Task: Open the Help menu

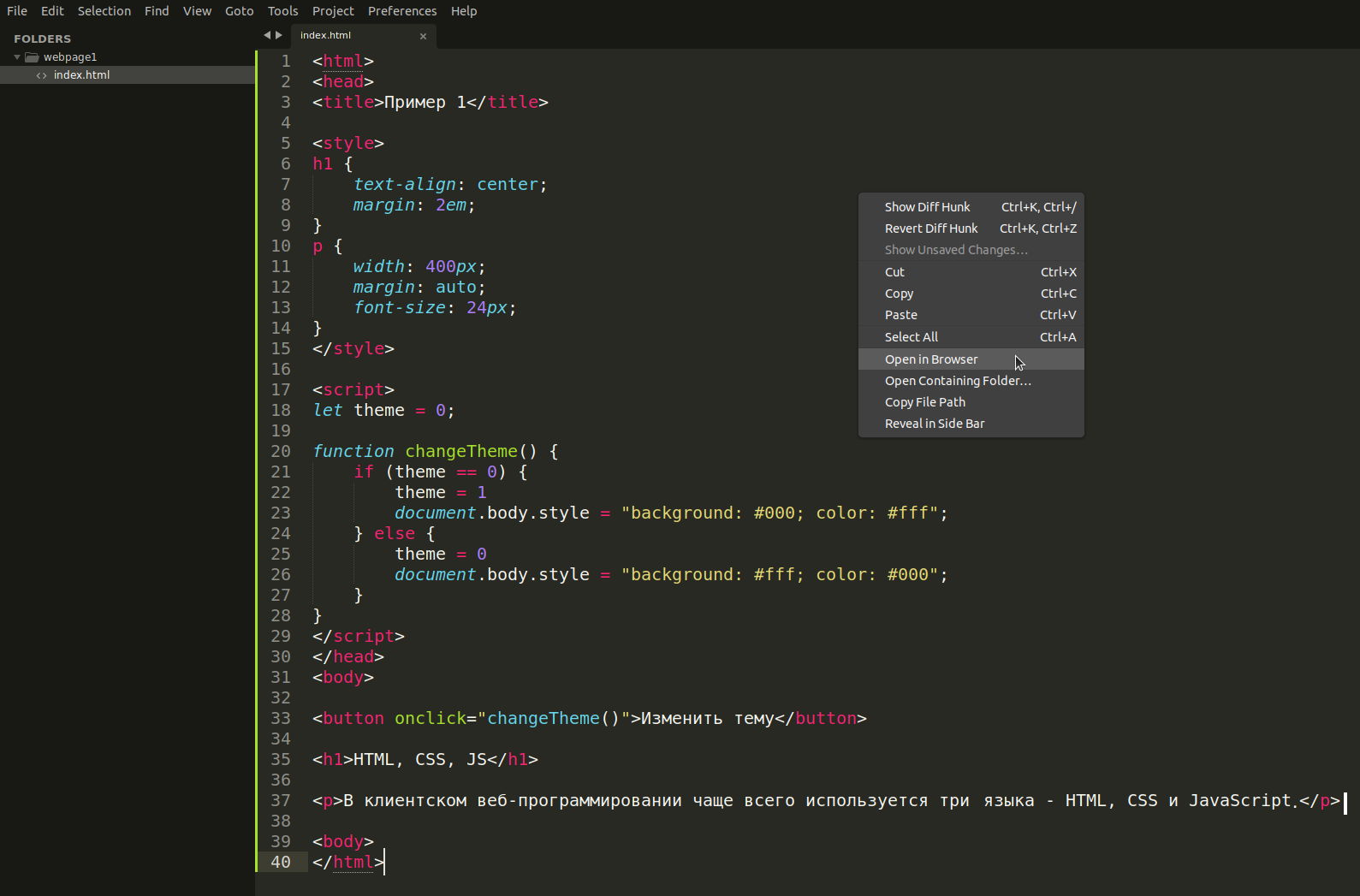Action: click(x=464, y=11)
